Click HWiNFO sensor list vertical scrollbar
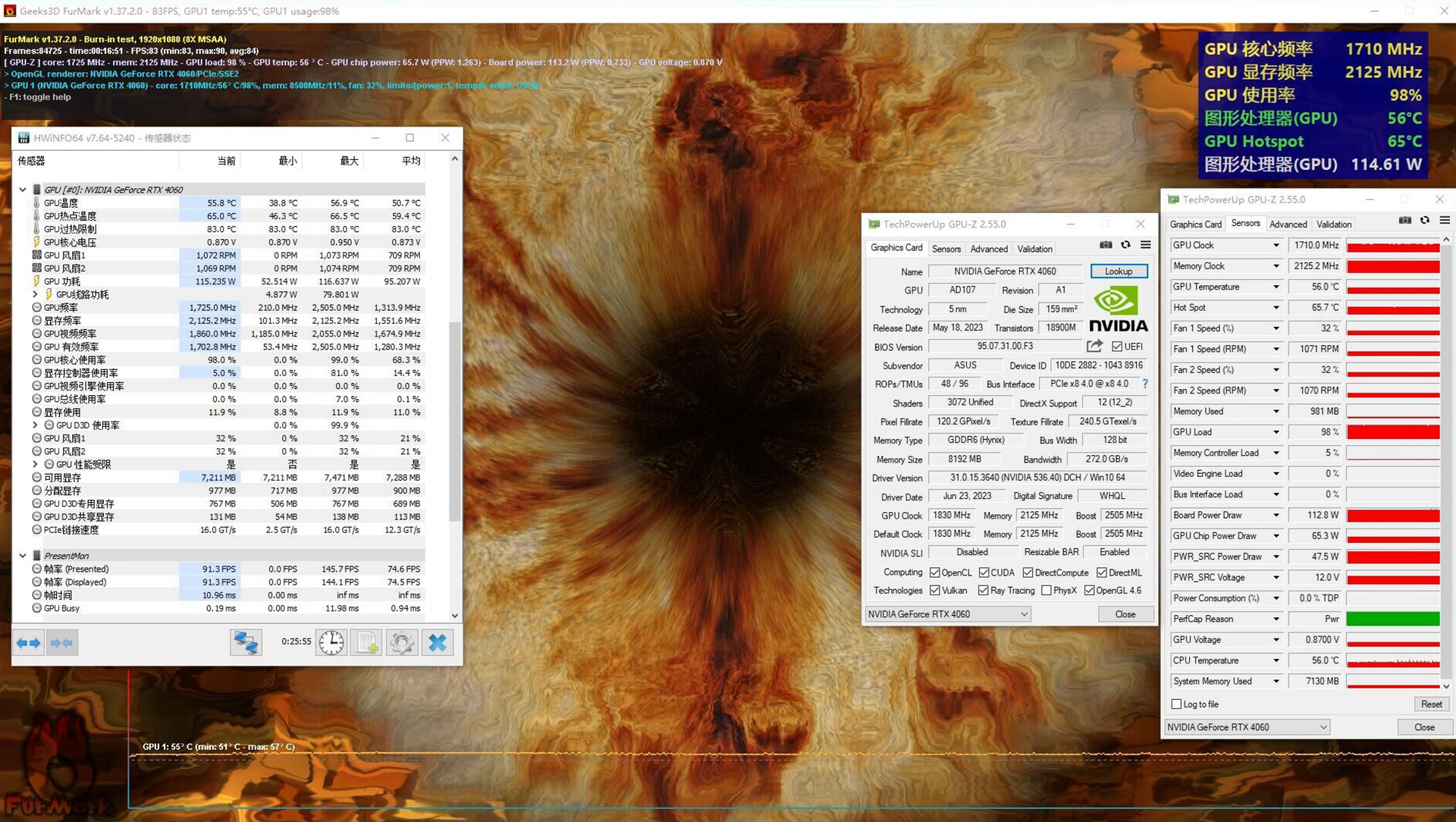This screenshot has height=822, width=1456. point(454,421)
